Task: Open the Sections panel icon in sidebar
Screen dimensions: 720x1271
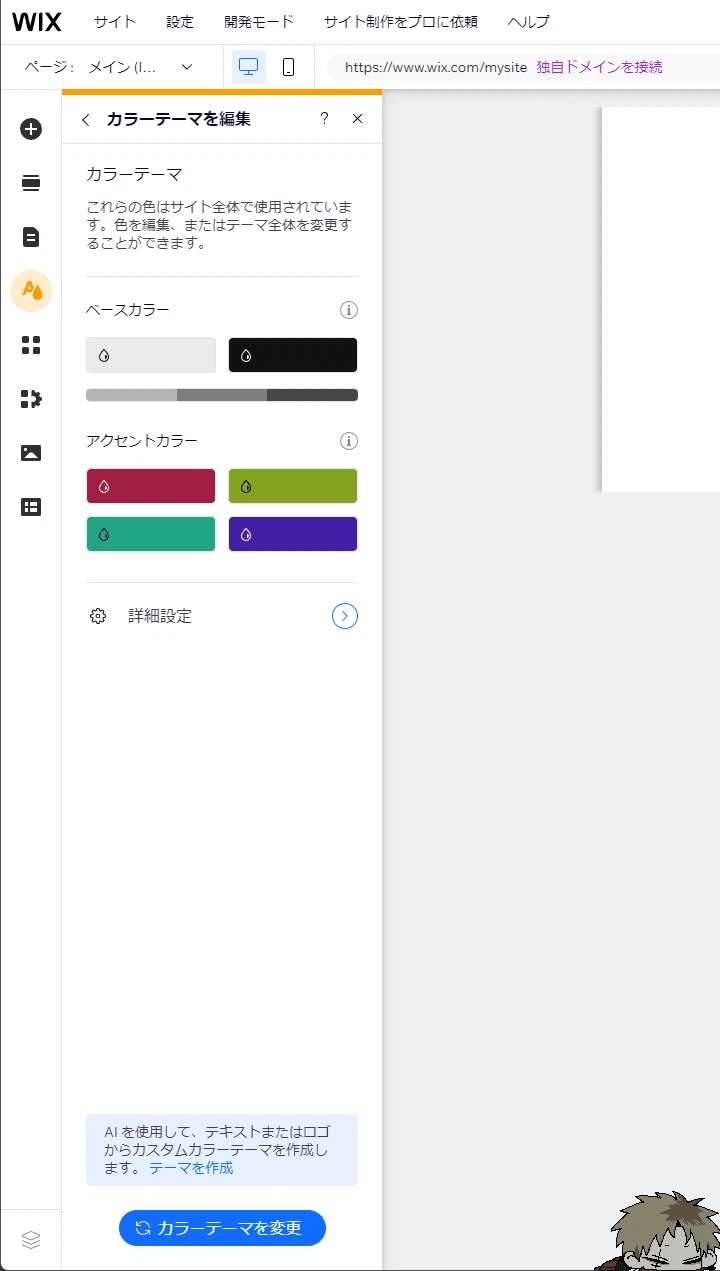Action: point(31,183)
